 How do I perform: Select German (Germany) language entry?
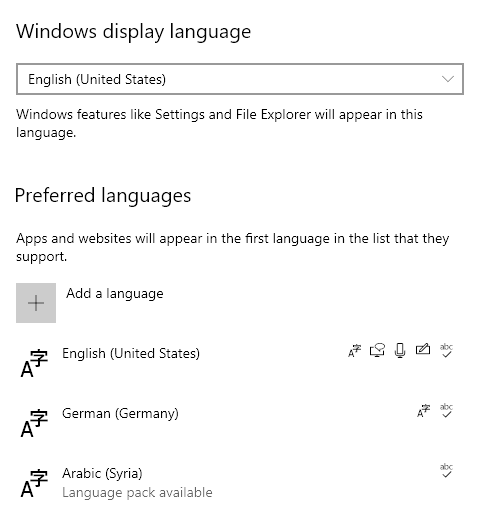point(237,423)
